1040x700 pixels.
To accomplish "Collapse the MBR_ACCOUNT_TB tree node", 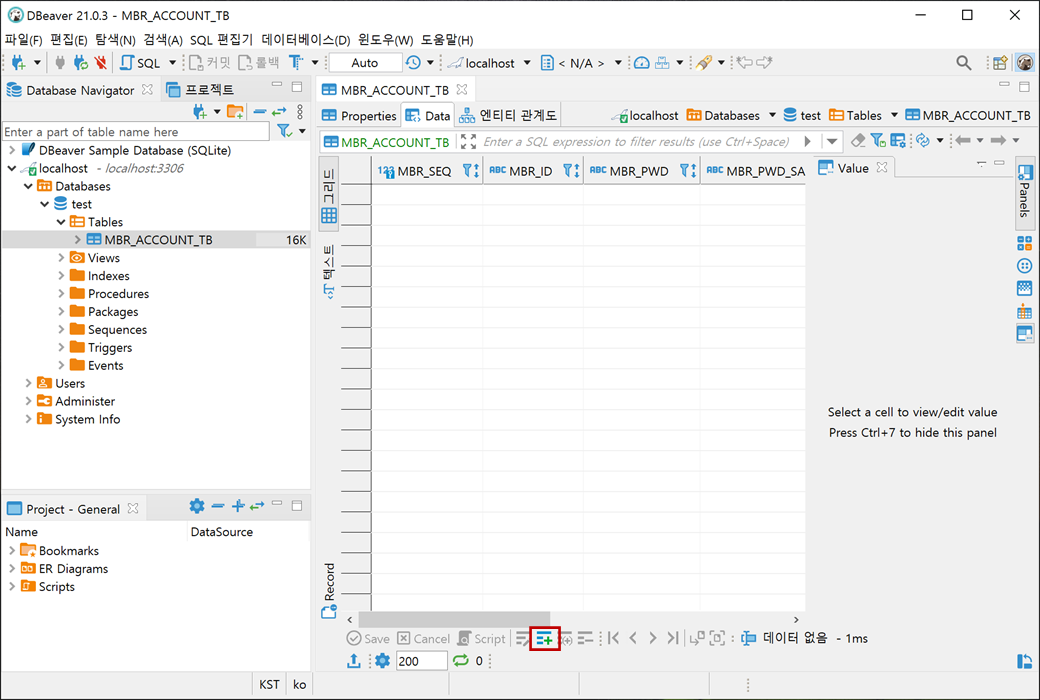I will pos(78,239).
